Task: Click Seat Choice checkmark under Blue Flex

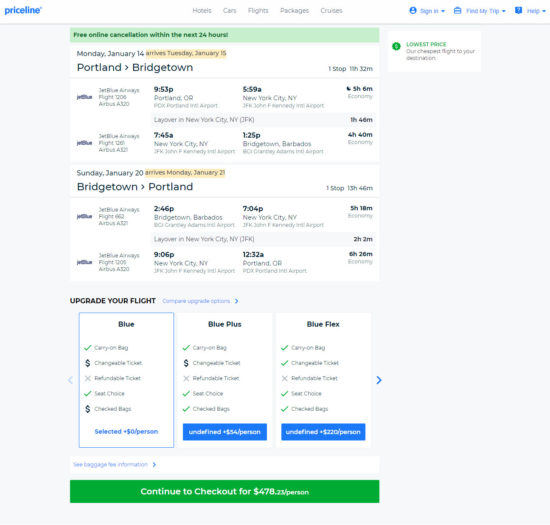Action: point(284,393)
